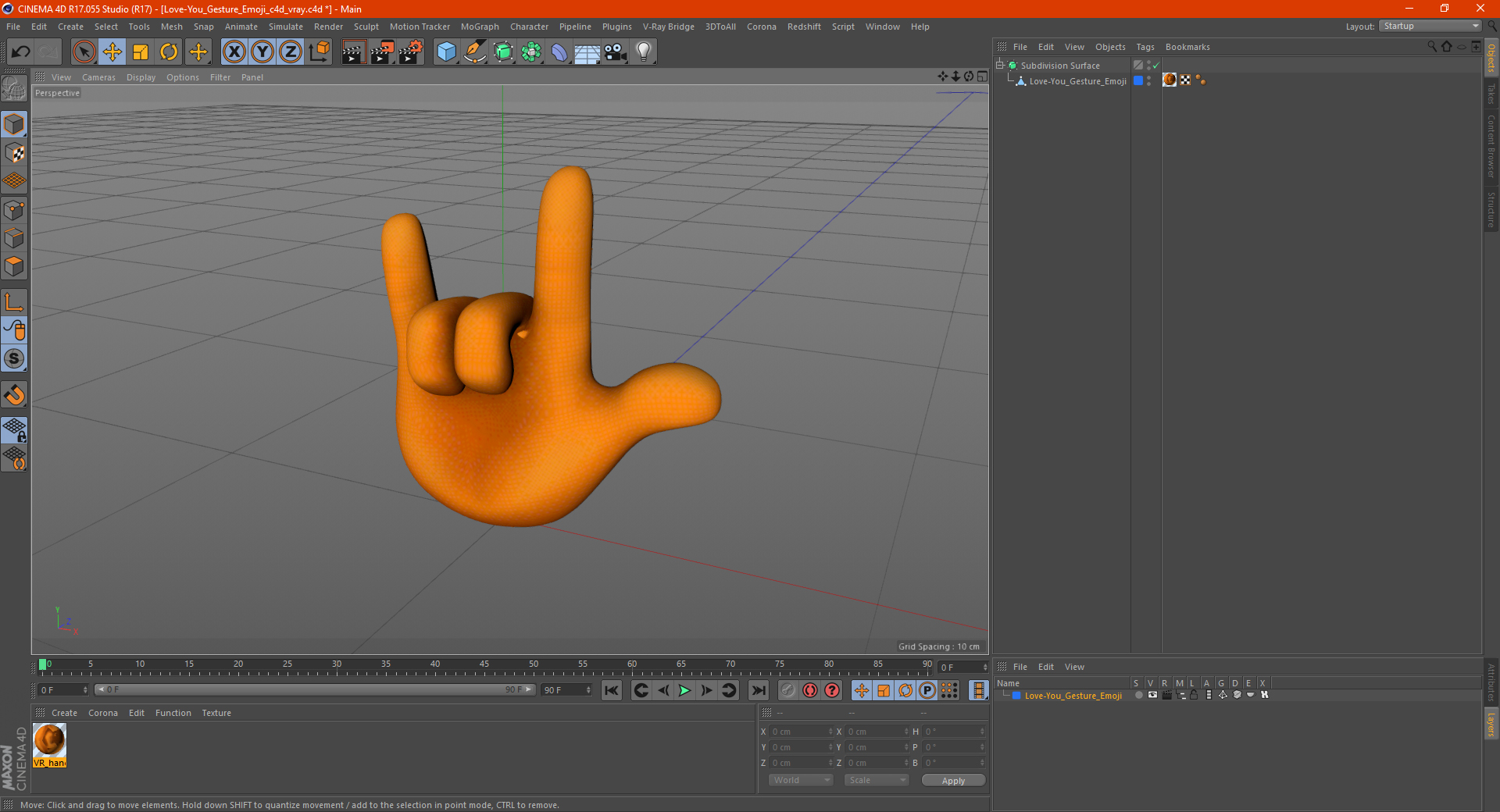Open the Layout Startup dropdown
Screen dimensions: 1500x812
(1430, 27)
